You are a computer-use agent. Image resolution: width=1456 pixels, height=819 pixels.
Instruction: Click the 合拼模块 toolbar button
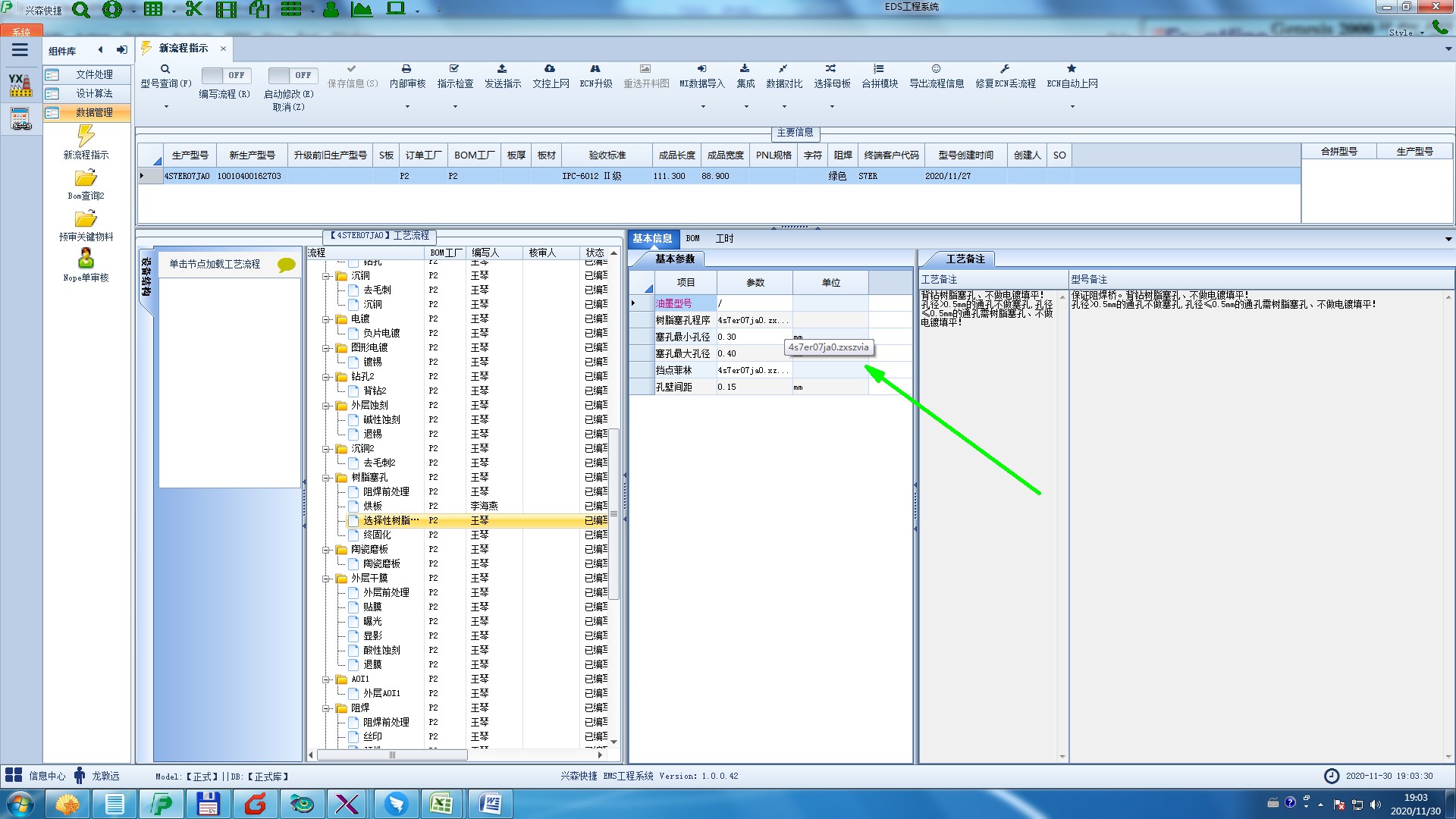click(880, 76)
